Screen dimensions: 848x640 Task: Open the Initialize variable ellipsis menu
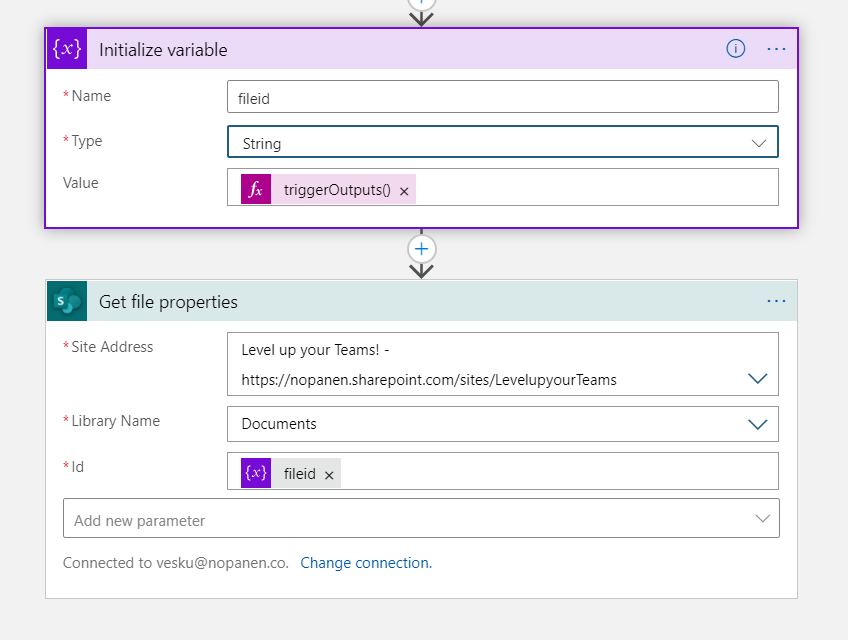click(776, 49)
